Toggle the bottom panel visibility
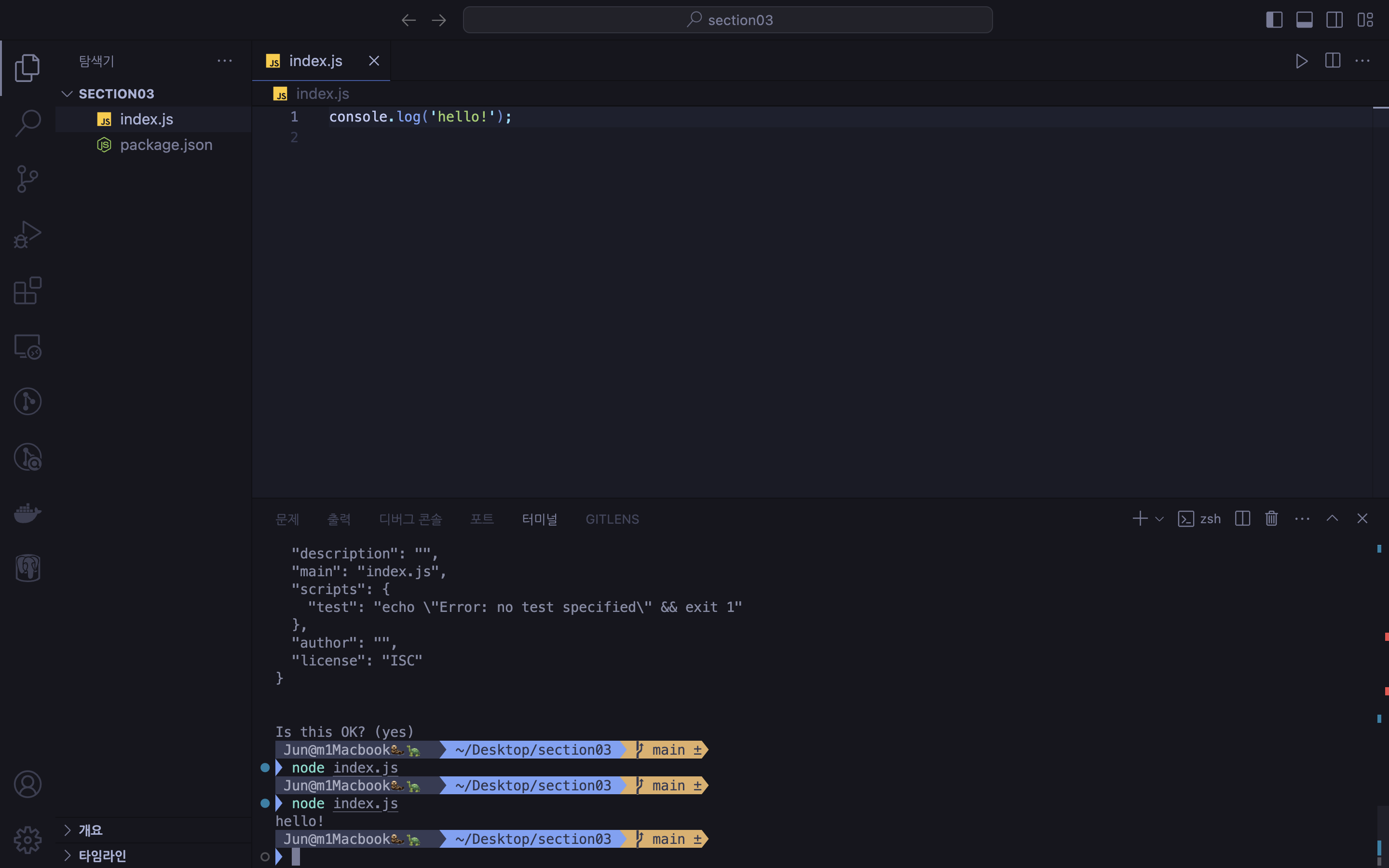Image resolution: width=1389 pixels, height=868 pixels. (x=1304, y=19)
